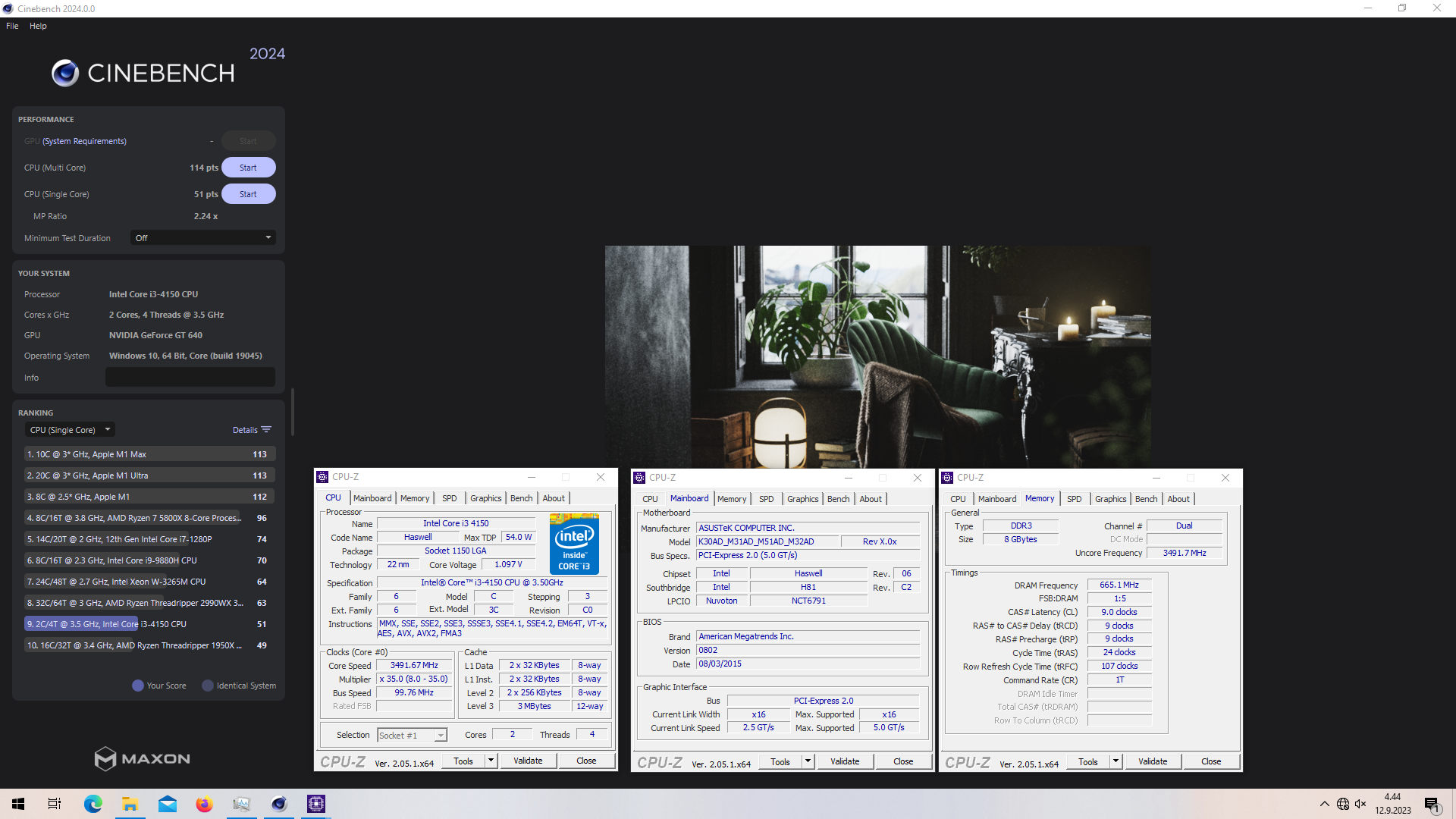This screenshot has height=819, width=1456.
Task: Toggle Your Score indicator visibility
Action: 137,685
